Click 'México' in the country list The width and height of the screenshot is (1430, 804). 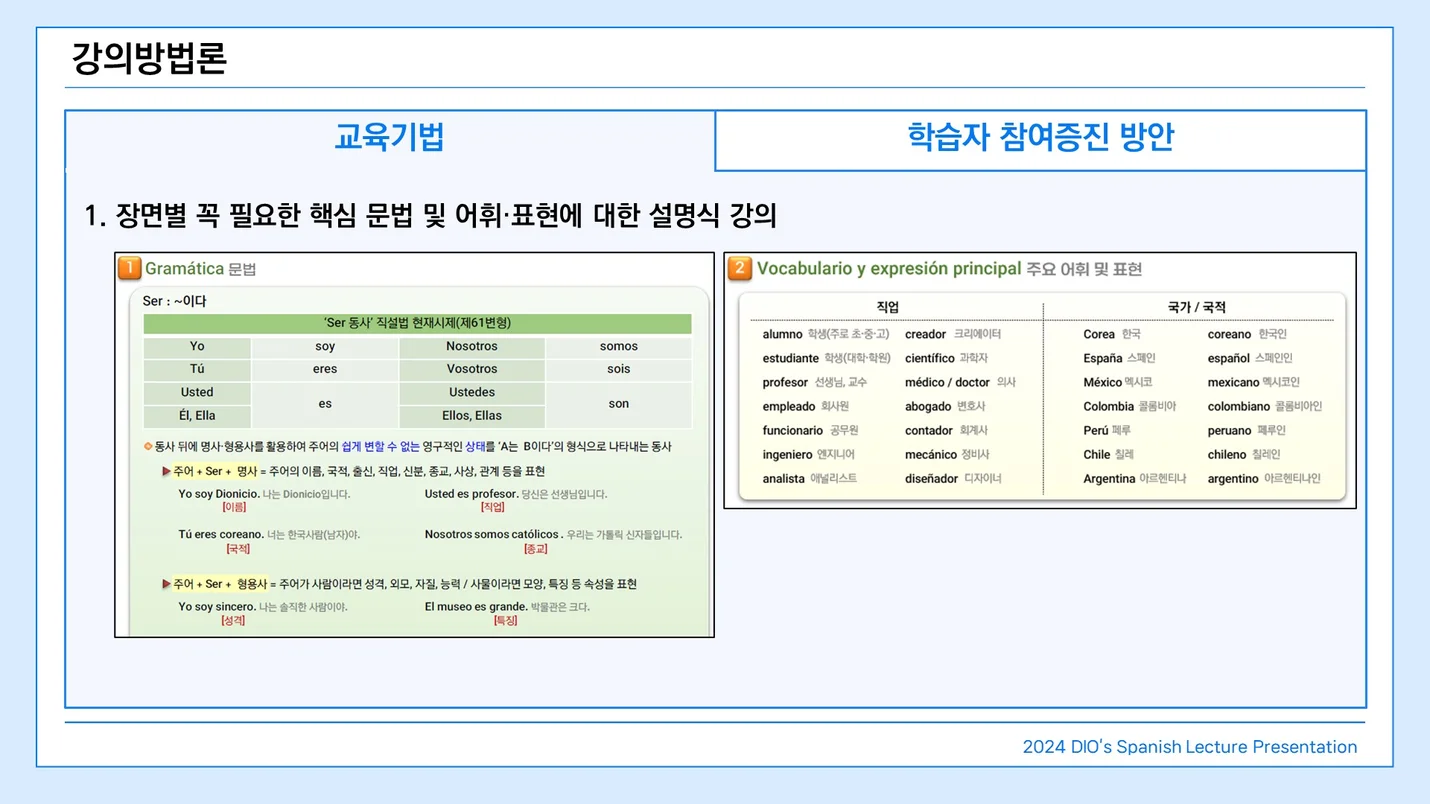click(x=1103, y=382)
